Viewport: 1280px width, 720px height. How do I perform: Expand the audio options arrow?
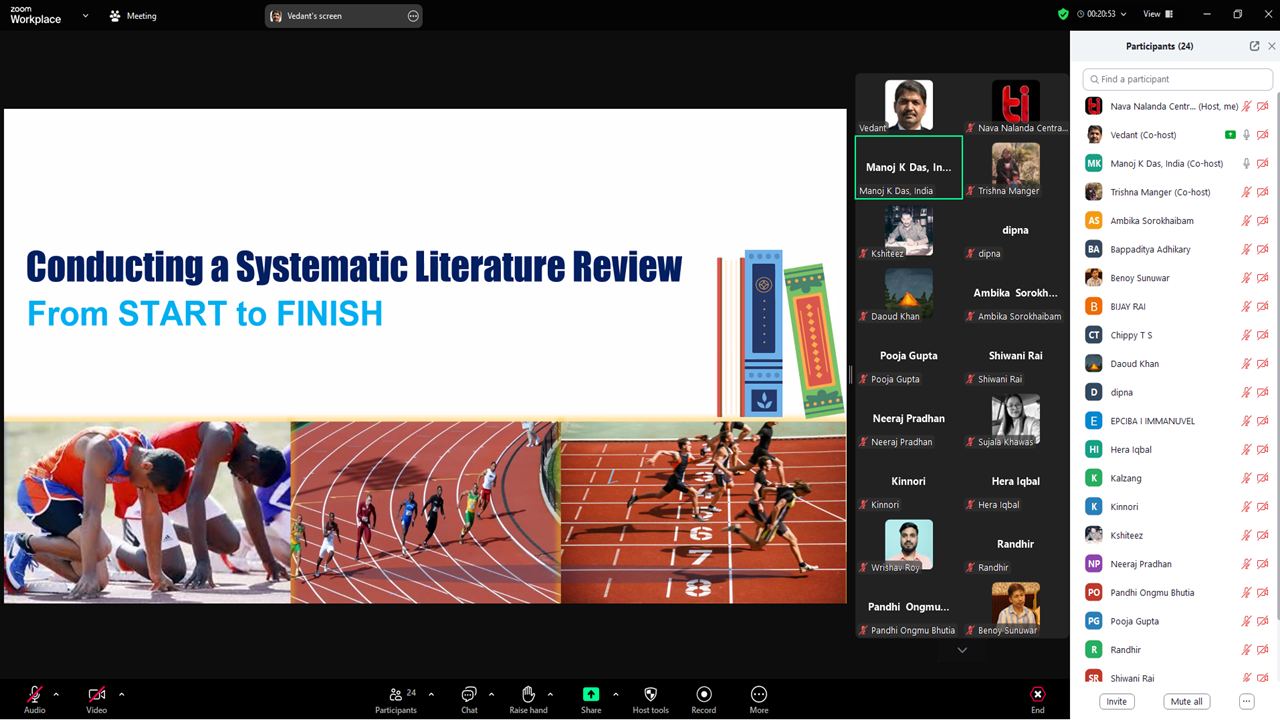[x=56, y=694]
